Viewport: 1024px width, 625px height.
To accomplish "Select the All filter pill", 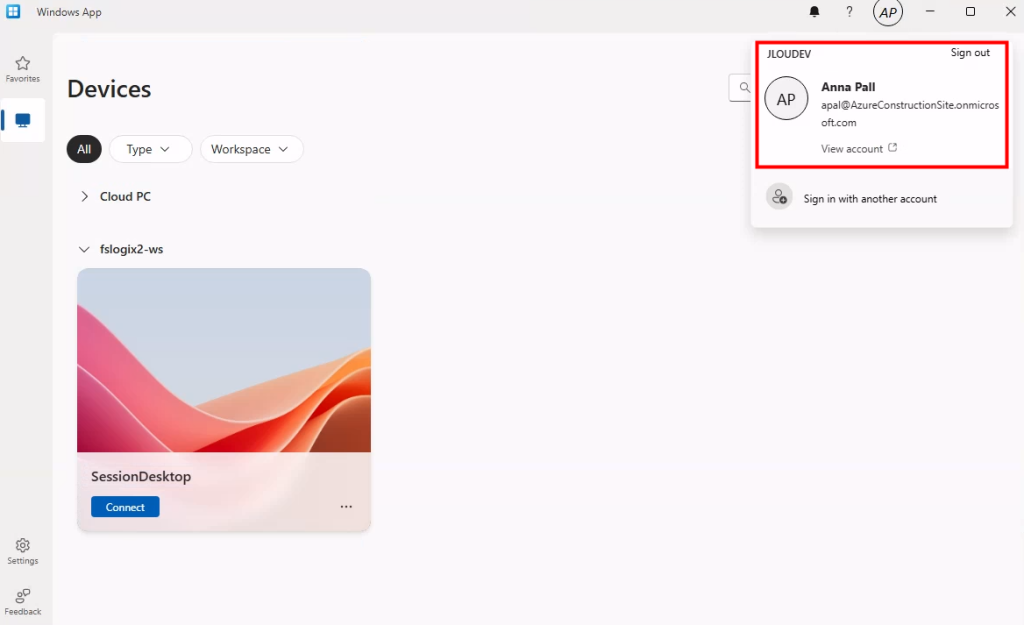I will [x=84, y=149].
